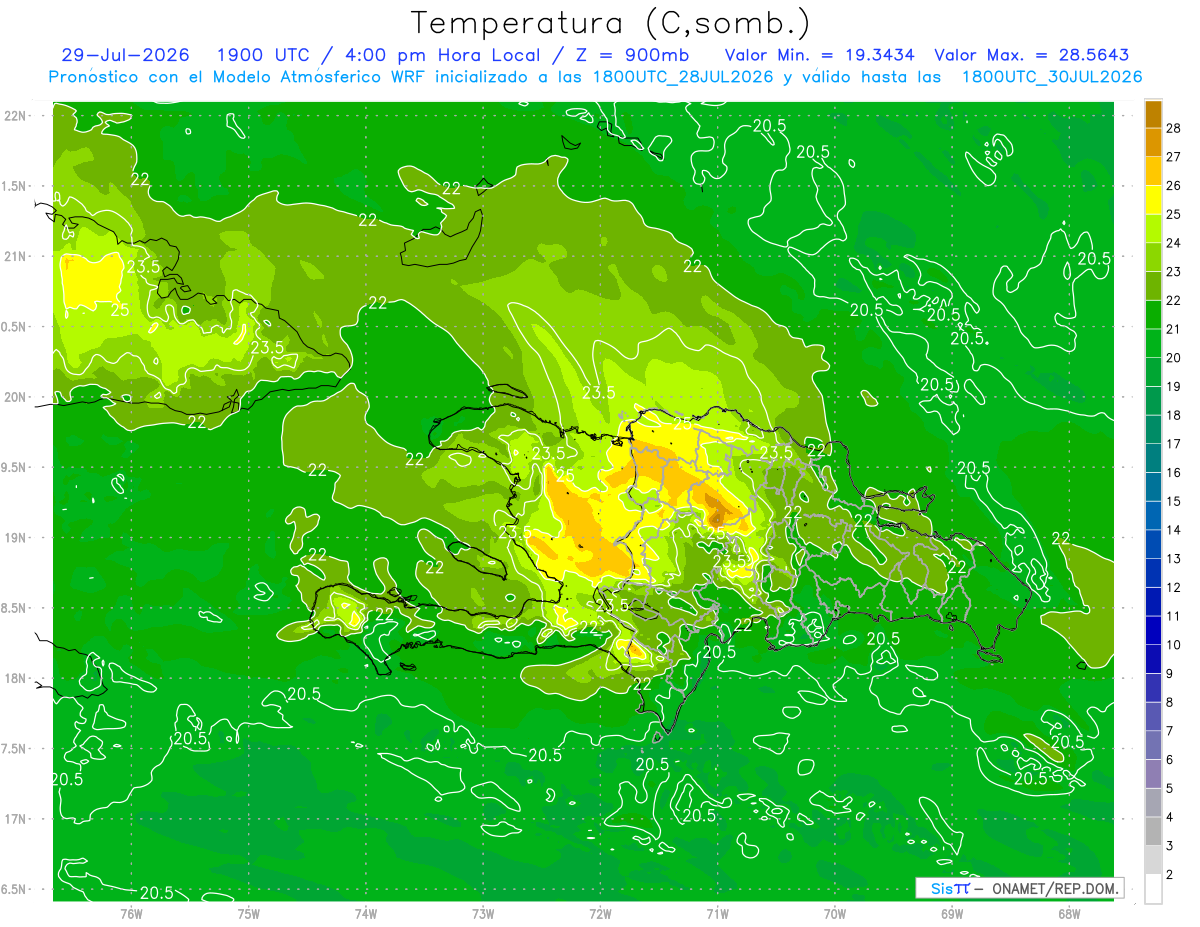Click the '17' value on the color legend
Image resolution: width=1200 pixels, height=927 pixels.
coord(1174,444)
